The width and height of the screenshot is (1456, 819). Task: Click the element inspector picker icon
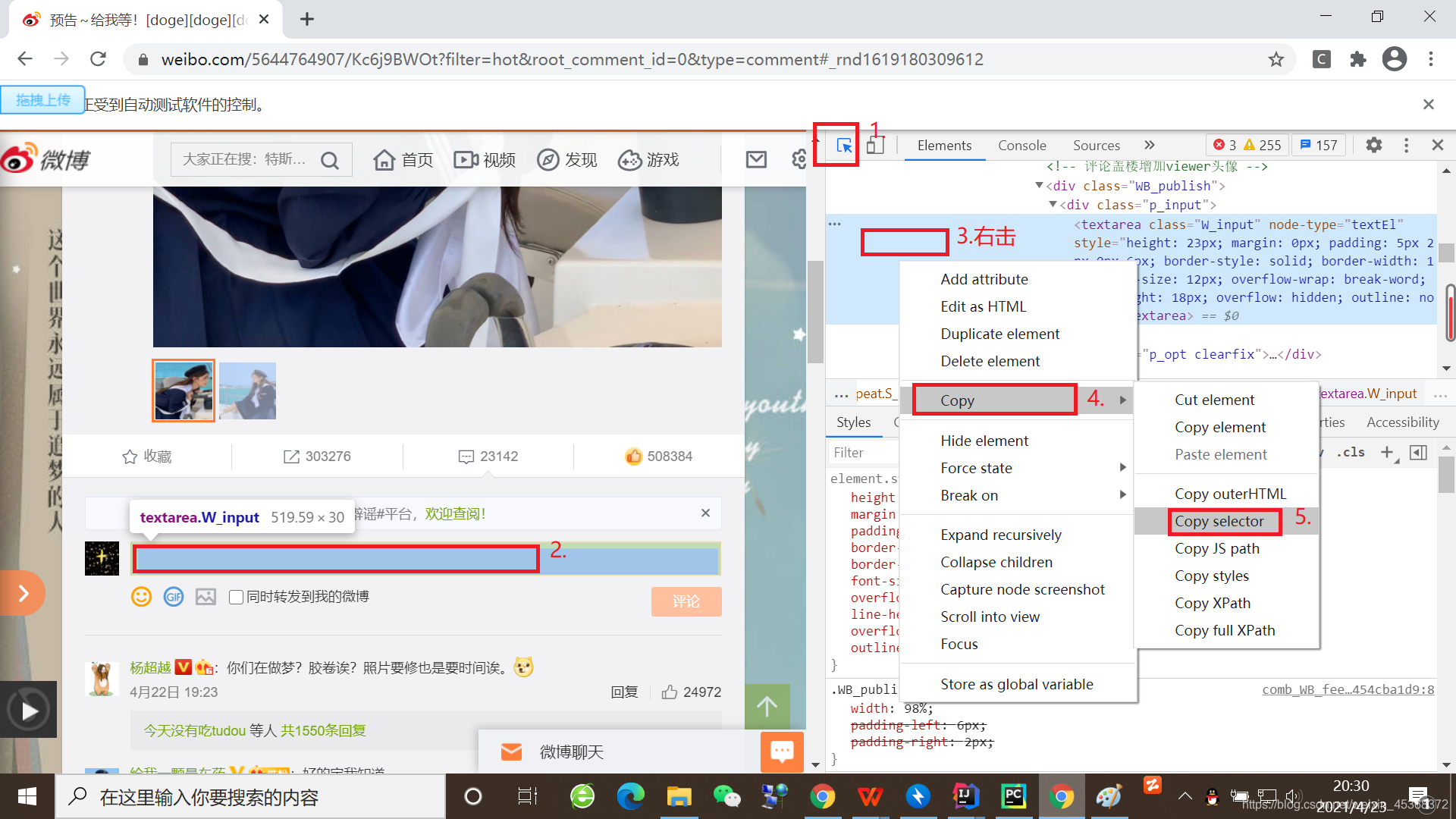pyautogui.click(x=843, y=146)
